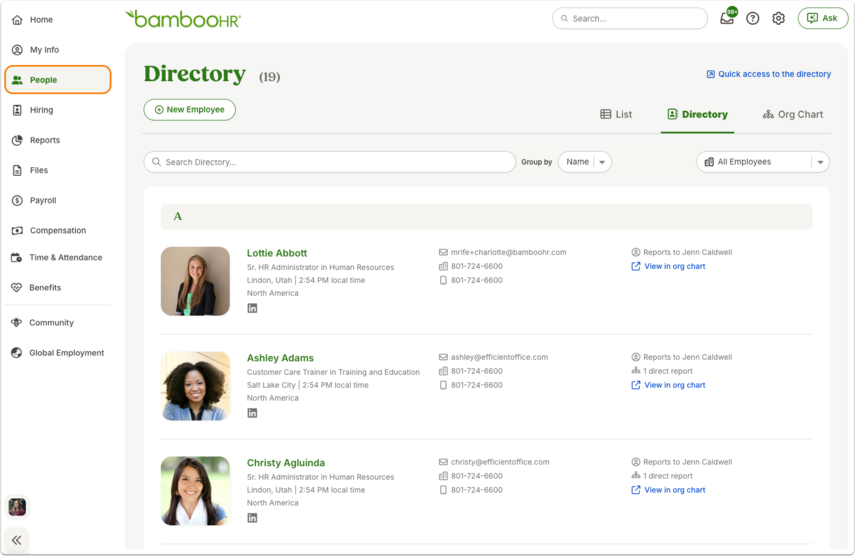
Task: Click email ashley@efficientoffice.com
Action: [499, 357]
